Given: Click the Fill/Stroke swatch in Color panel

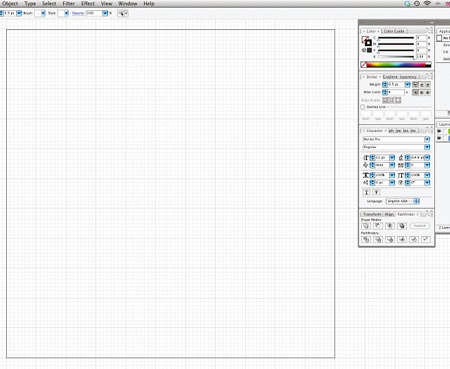Looking at the screenshot, I should [x=366, y=41].
